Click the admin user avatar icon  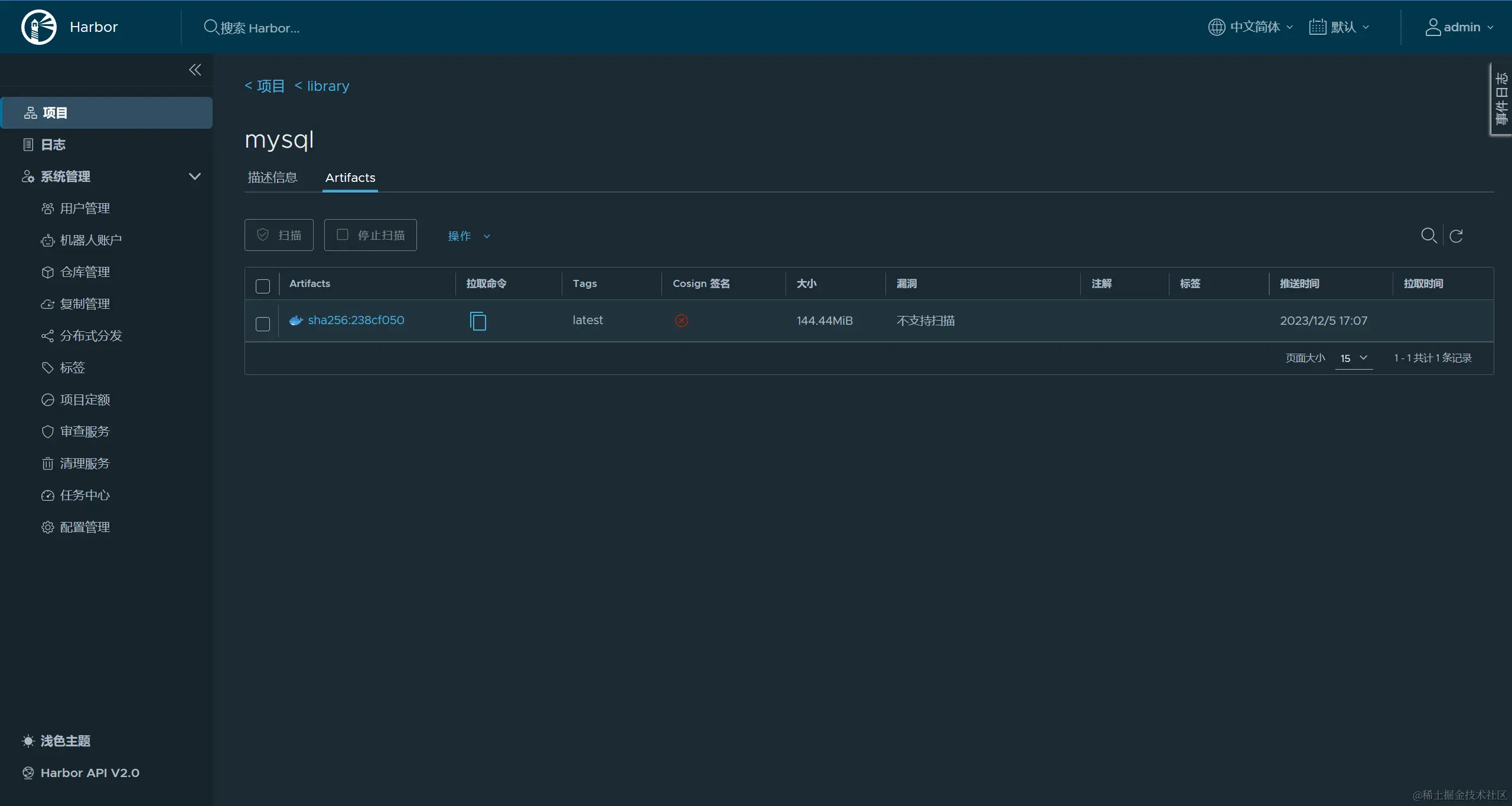tap(1433, 27)
